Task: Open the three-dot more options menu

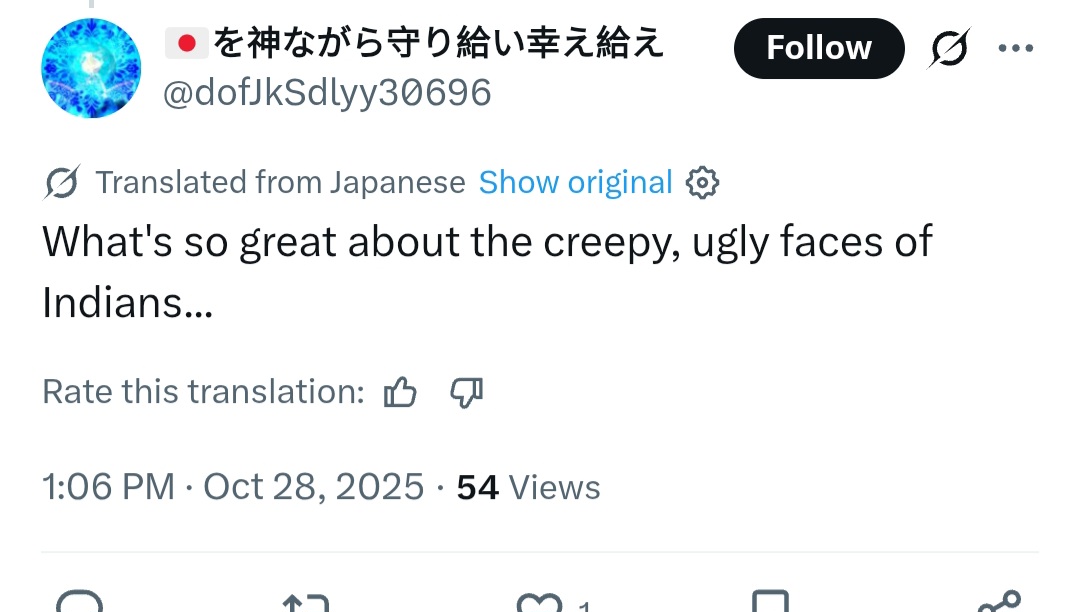Action: (1016, 48)
